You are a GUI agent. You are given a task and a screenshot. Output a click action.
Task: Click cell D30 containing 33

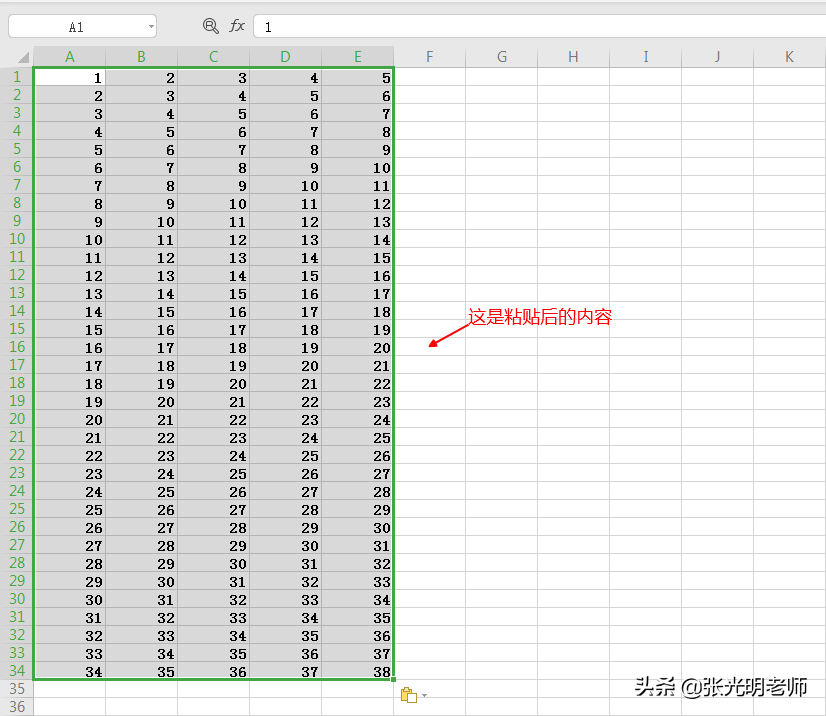[x=286, y=599]
